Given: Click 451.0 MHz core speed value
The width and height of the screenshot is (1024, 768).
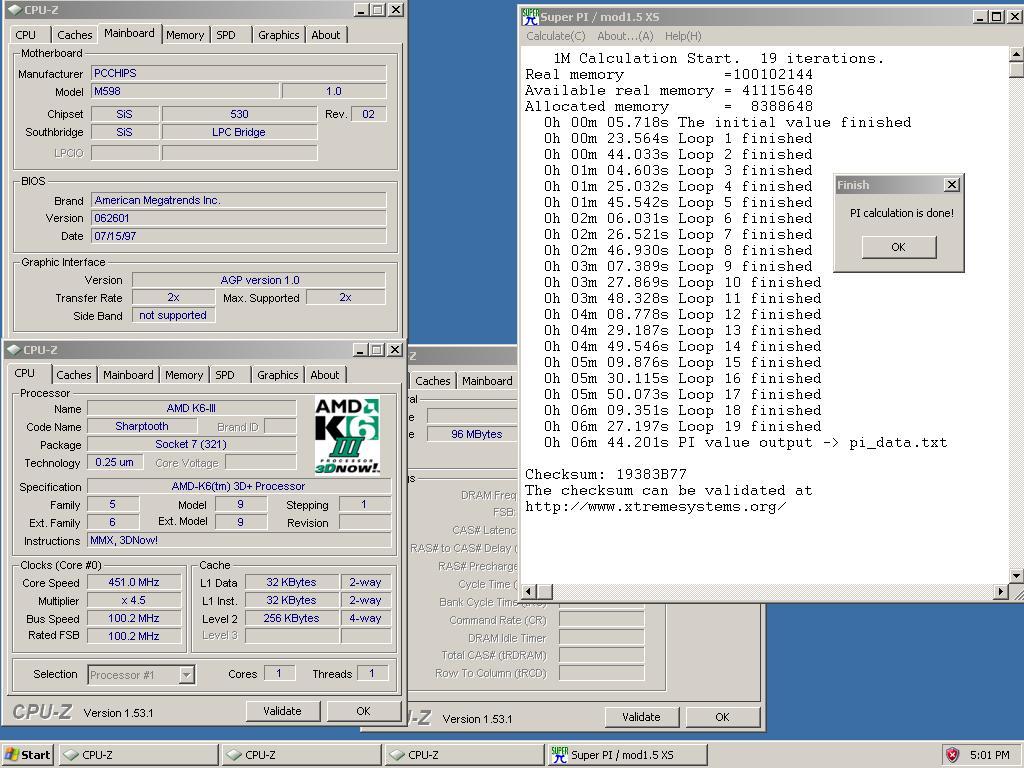Looking at the screenshot, I should pos(134,582).
